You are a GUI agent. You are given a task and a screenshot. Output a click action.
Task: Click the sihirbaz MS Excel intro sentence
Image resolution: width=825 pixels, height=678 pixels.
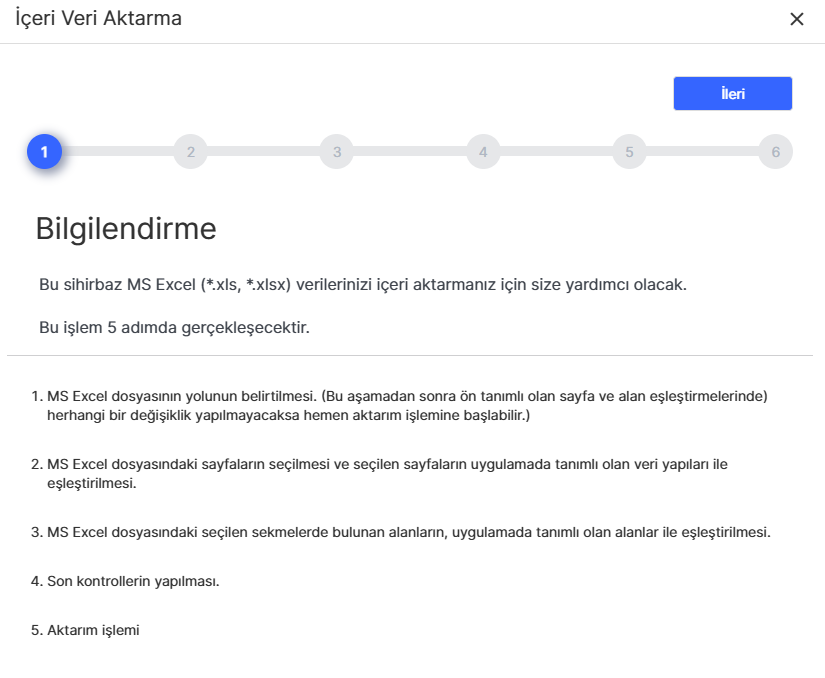pyautogui.click(x=362, y=285)
